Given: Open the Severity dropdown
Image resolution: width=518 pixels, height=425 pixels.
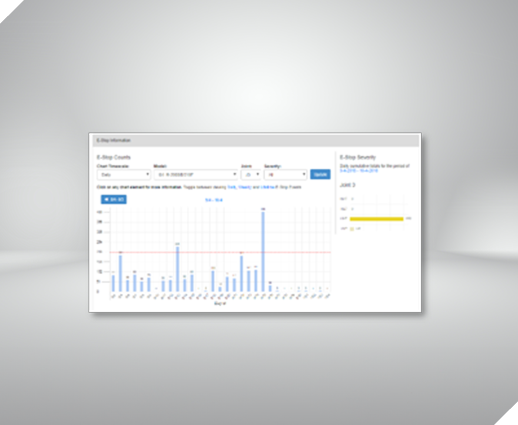Looking at the screenshot, I should (285, 175).
